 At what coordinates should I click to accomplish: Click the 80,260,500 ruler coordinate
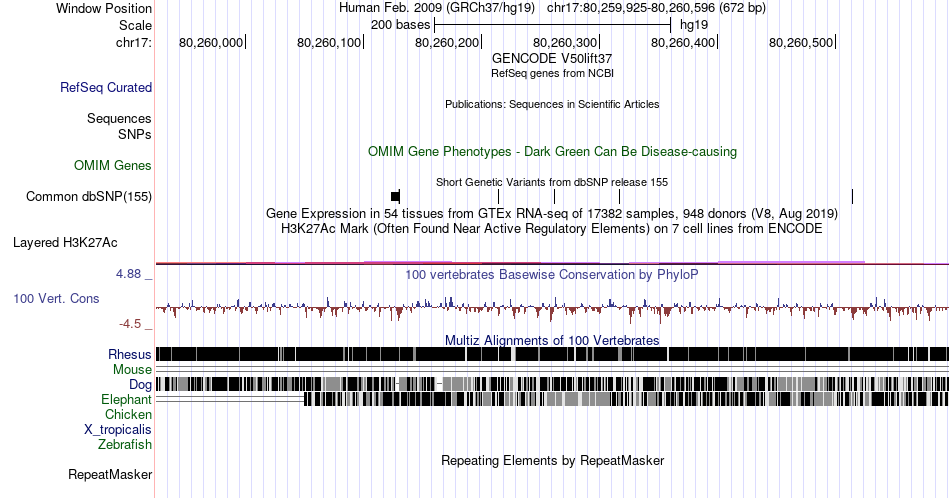(x=801, y=42)
